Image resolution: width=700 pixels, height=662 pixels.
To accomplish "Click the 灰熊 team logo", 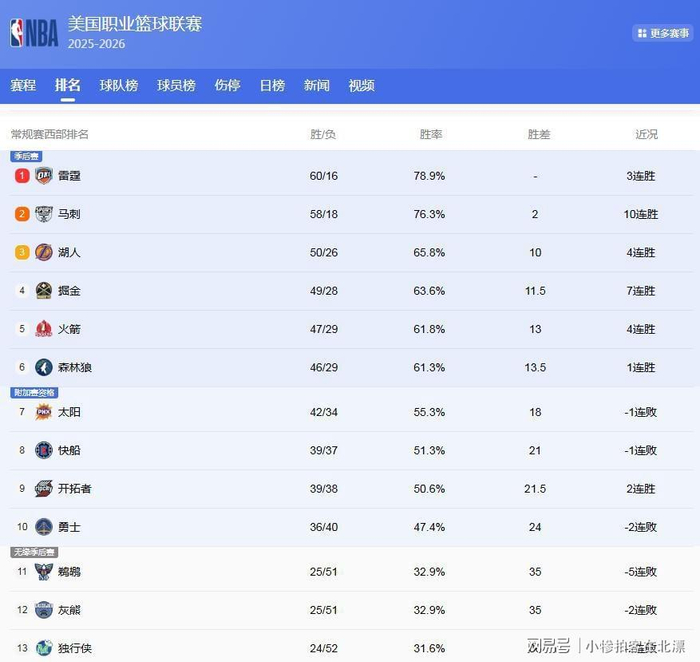I will [x=44, y=610].
